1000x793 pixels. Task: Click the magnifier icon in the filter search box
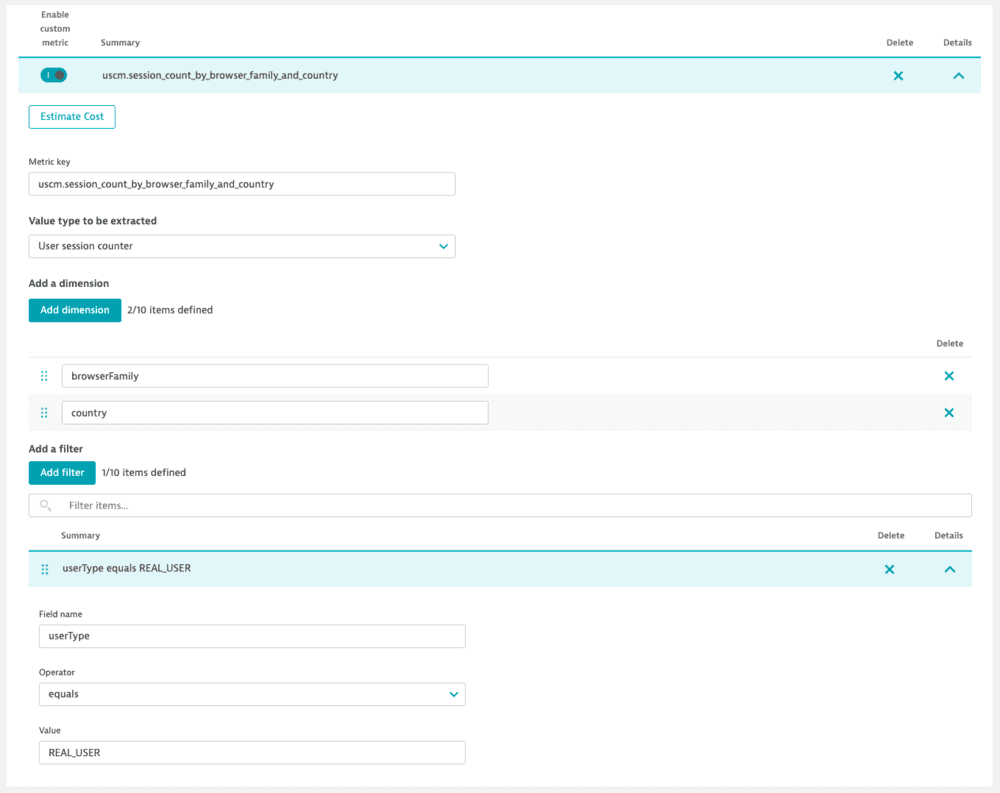coord(45,505)
